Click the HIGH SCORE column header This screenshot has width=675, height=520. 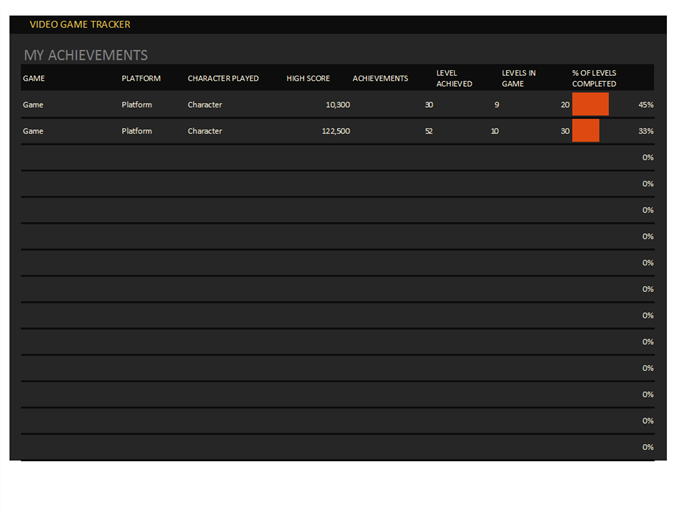pos(308,78)
